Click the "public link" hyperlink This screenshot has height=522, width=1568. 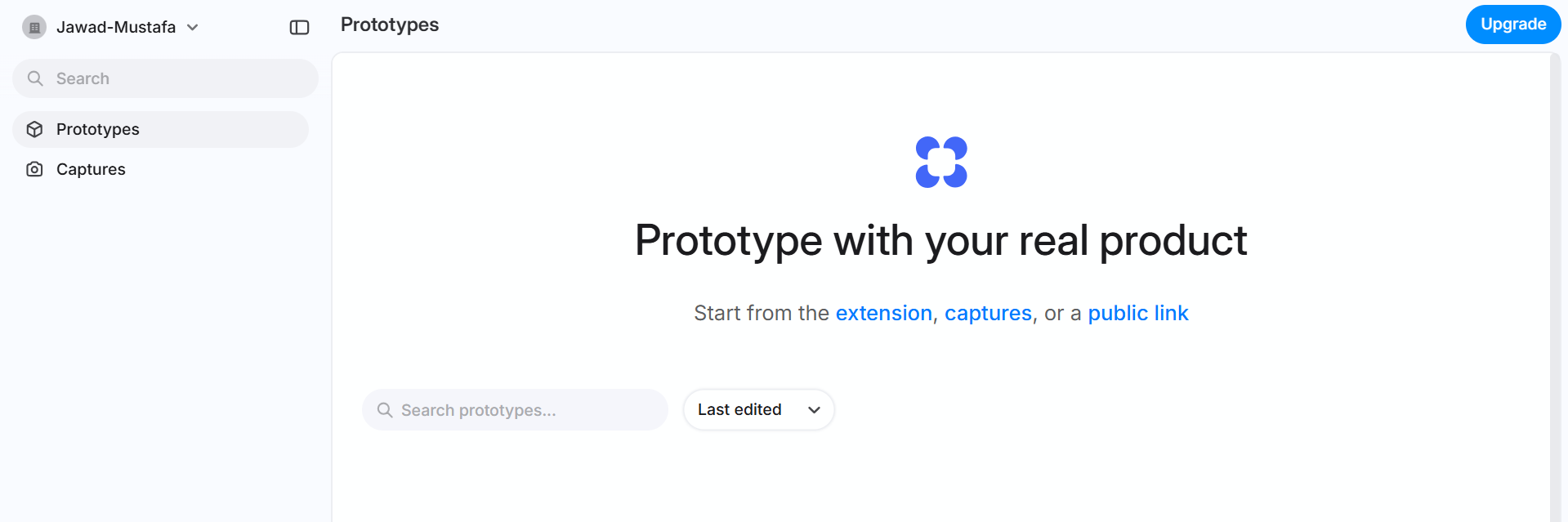pos(1137,313)
